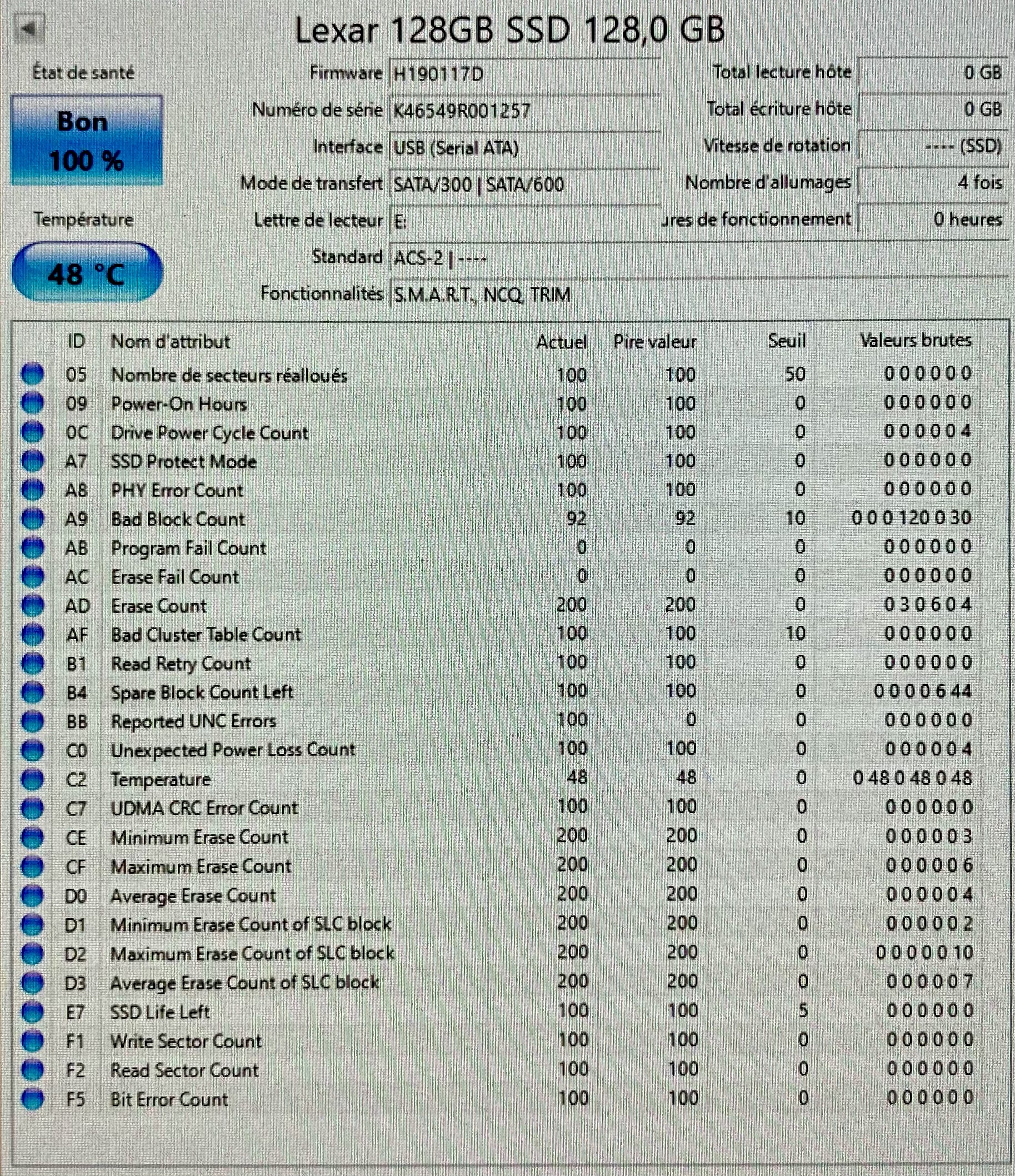Image resolution: width=1015 pixels, height=1176 pixels.
Task: Click the serial number field K46549R001257
Action: (x=525, y=110)
